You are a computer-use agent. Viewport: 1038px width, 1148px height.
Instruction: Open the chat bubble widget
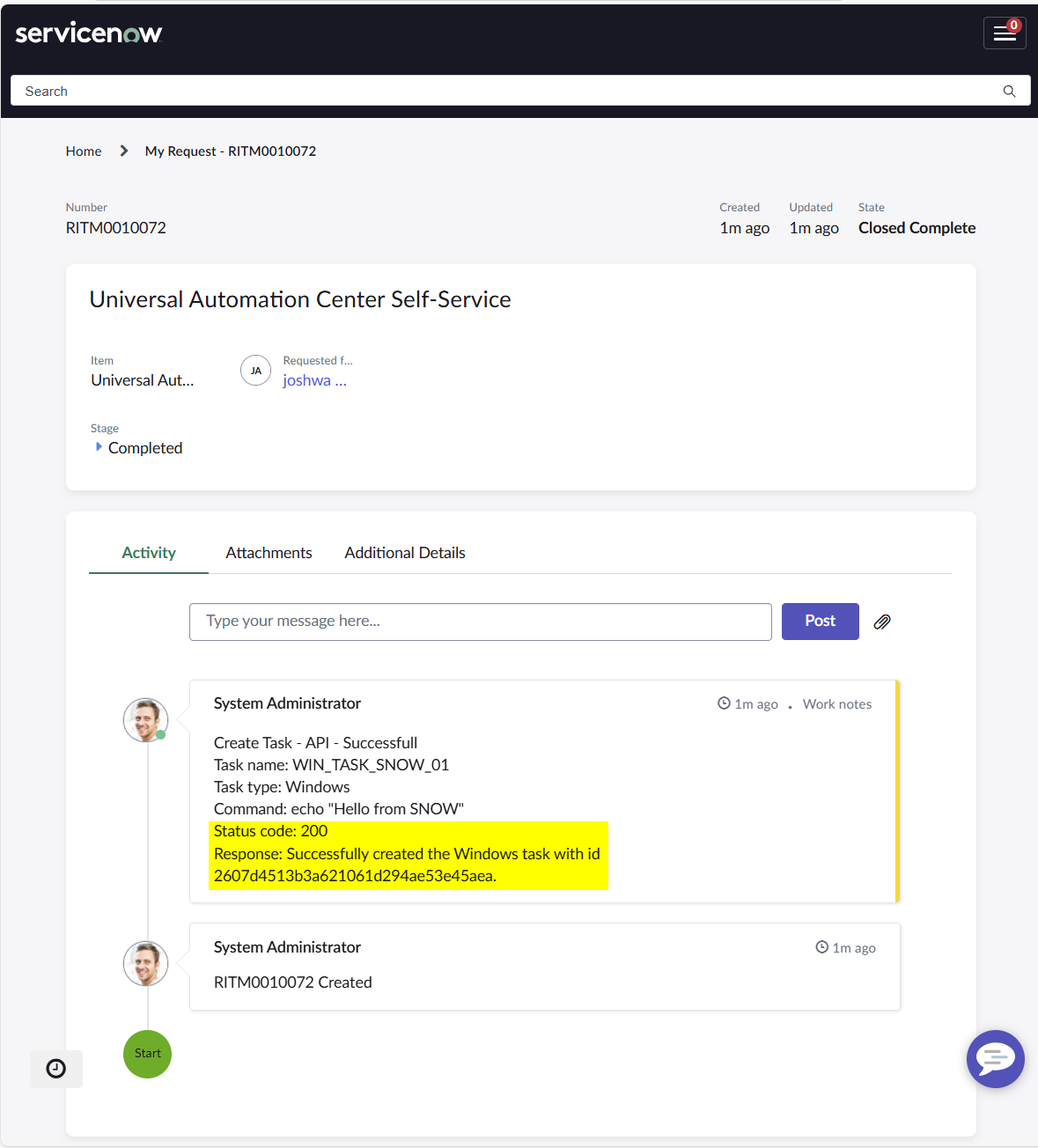pyautogui.click(x=995, y=1058)
